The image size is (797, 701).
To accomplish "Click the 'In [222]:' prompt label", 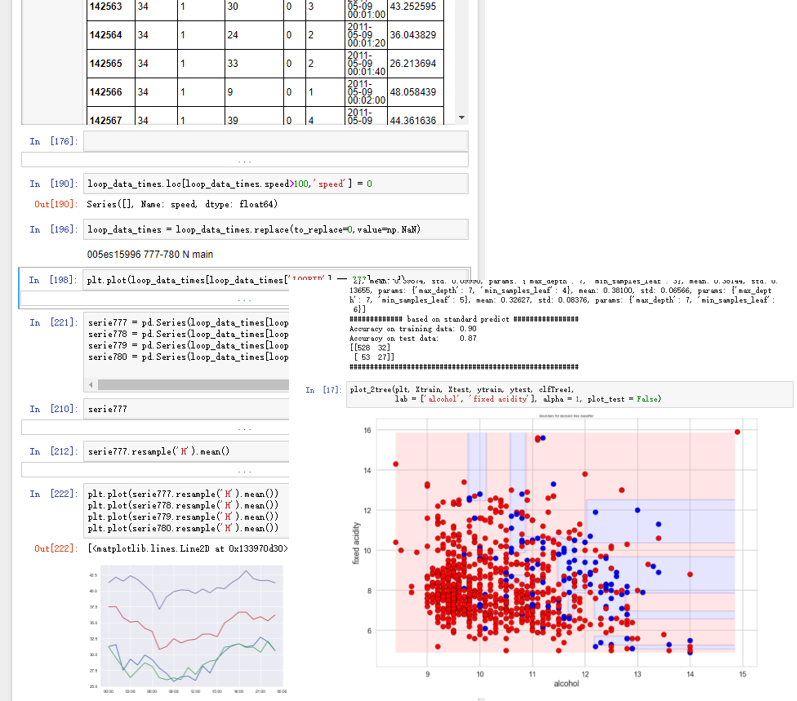I will point(53,494).
